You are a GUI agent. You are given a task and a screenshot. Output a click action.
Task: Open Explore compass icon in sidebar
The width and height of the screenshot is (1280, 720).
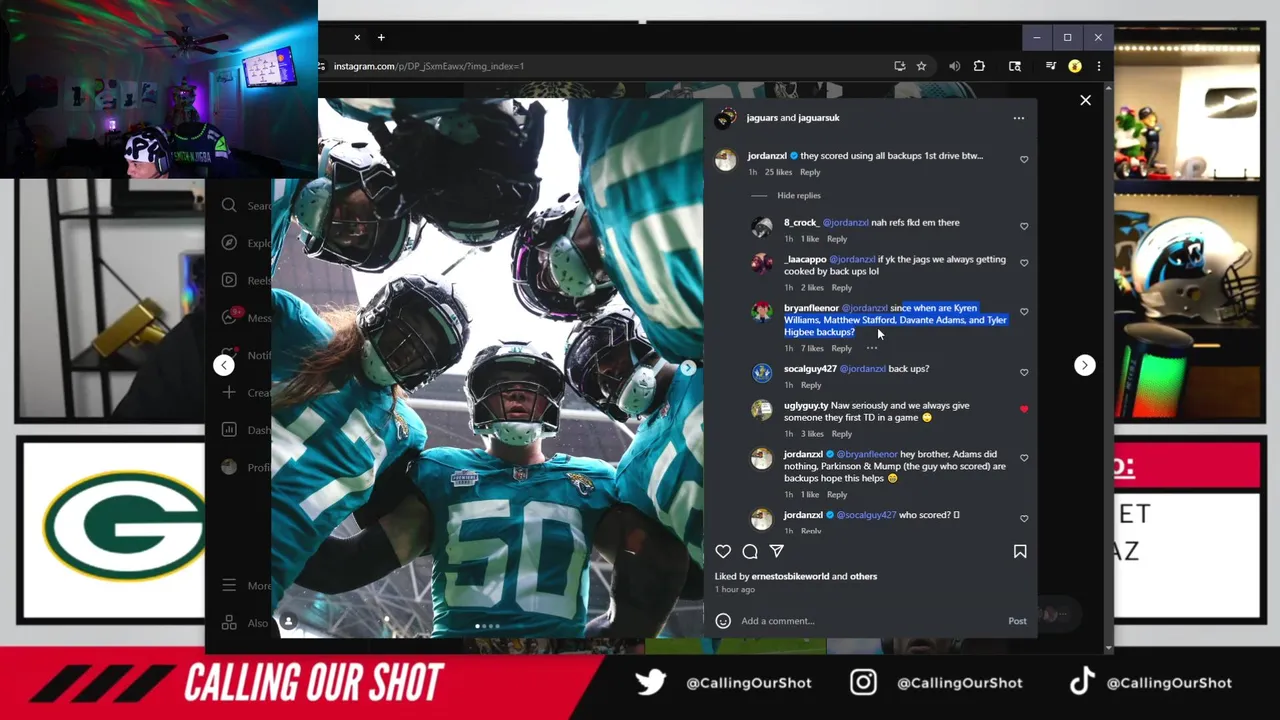[229, 242]
